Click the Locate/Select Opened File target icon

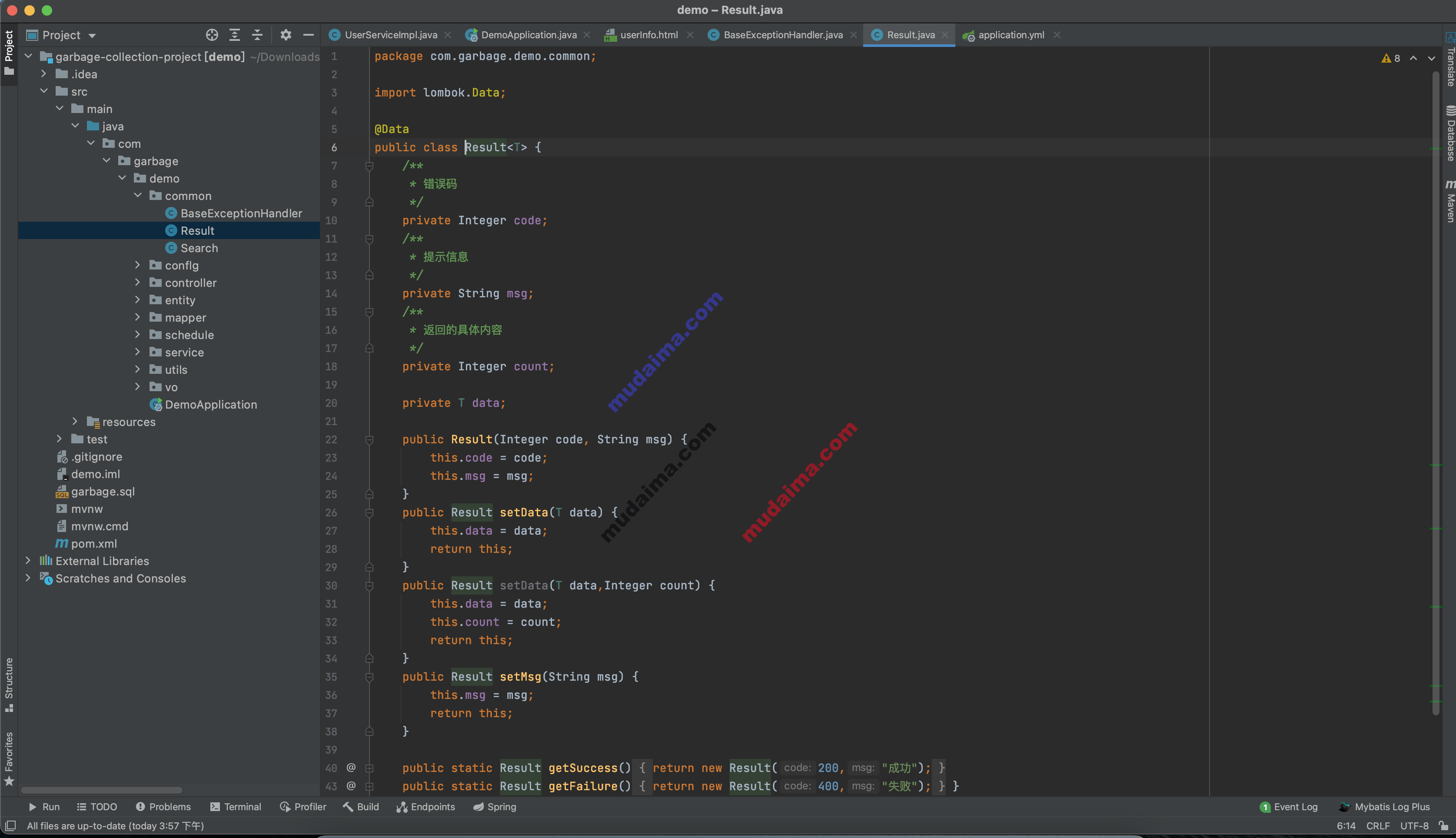click(x=212, y=35)
